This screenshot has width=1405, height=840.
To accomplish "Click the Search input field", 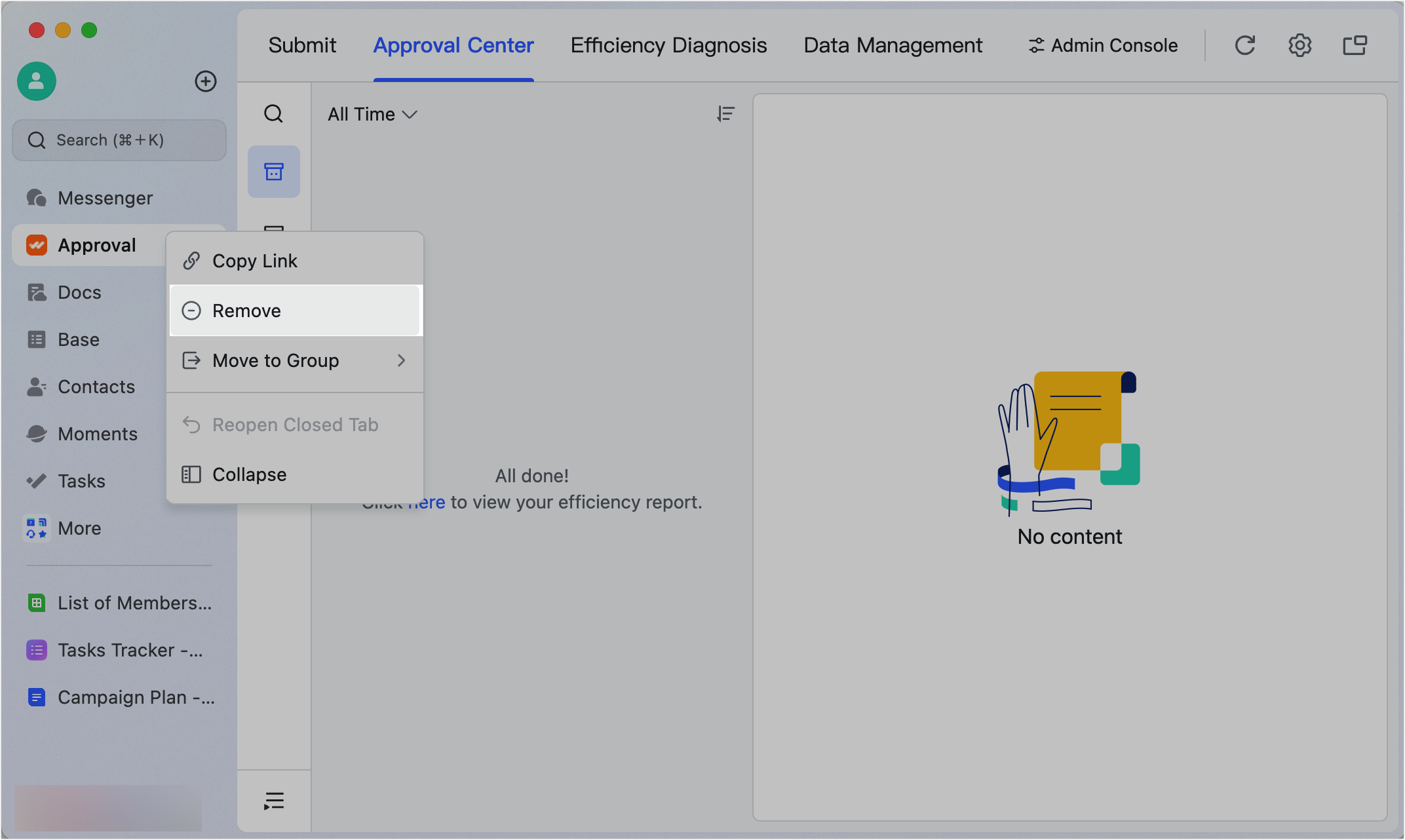I will point(119,140).
